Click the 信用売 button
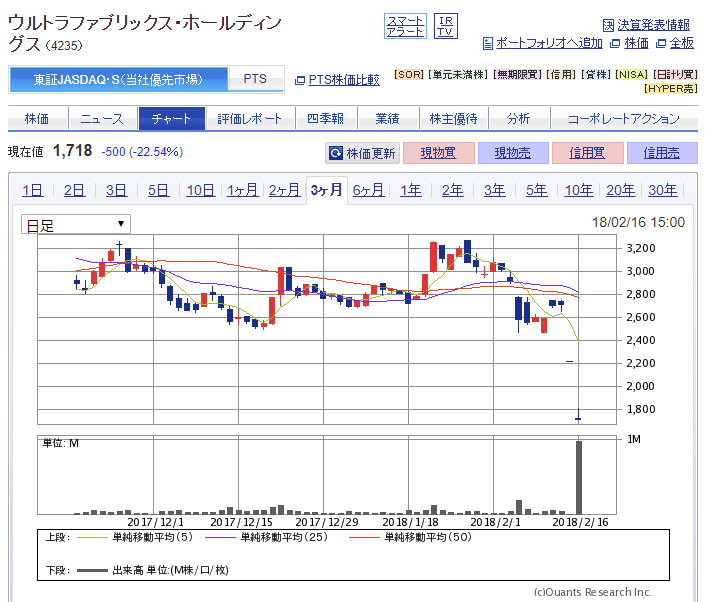707x602 pixels. [x=662, y=153]
